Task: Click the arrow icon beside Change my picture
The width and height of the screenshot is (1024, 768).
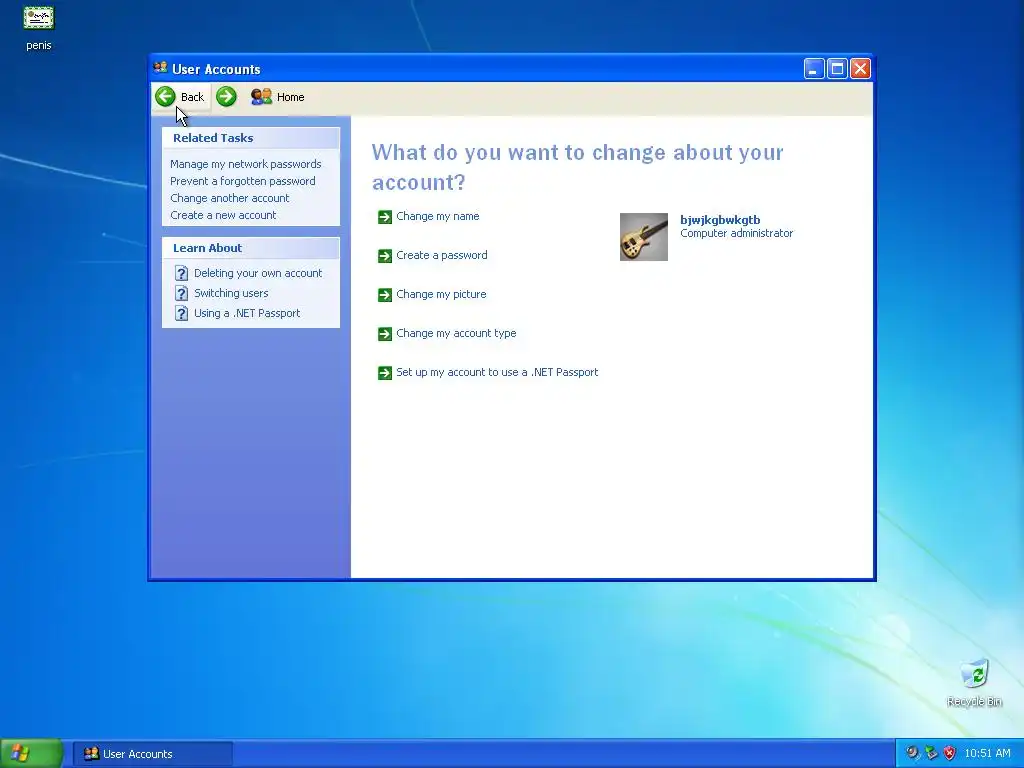Action: (x=385, y=295)
